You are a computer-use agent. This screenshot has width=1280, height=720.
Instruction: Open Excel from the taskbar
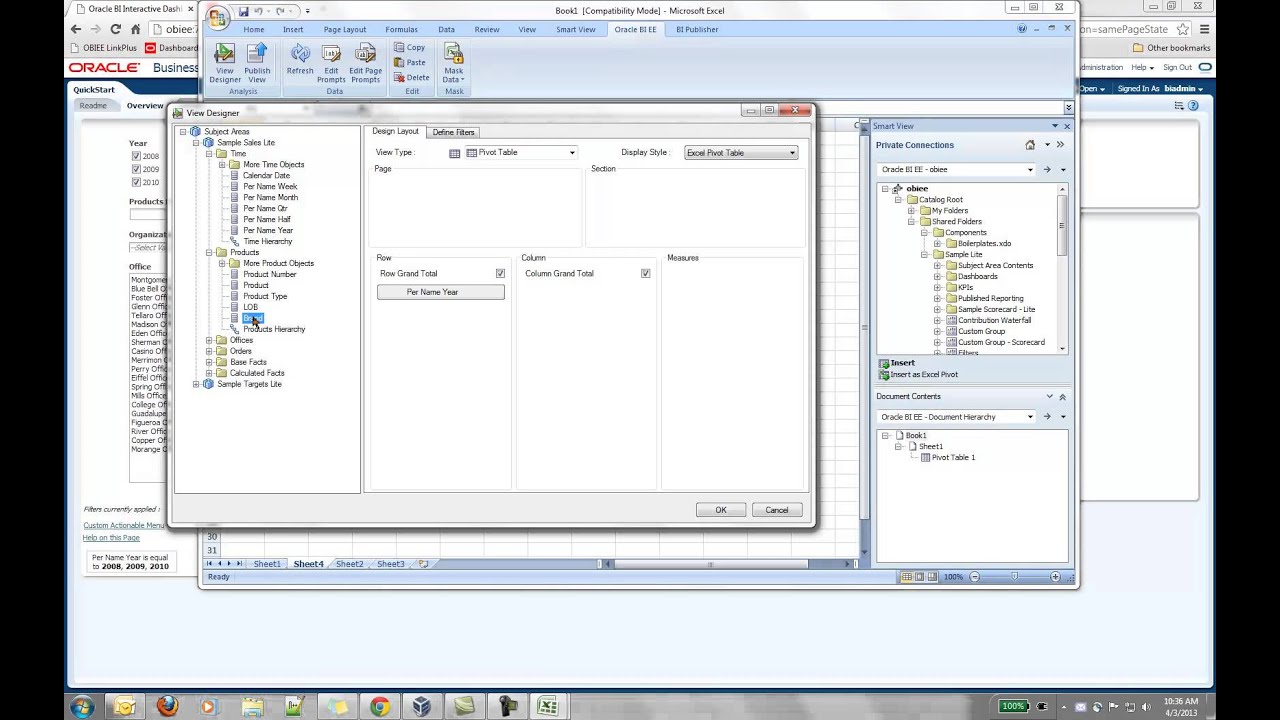pyautogui.click(x=547, y=707)
